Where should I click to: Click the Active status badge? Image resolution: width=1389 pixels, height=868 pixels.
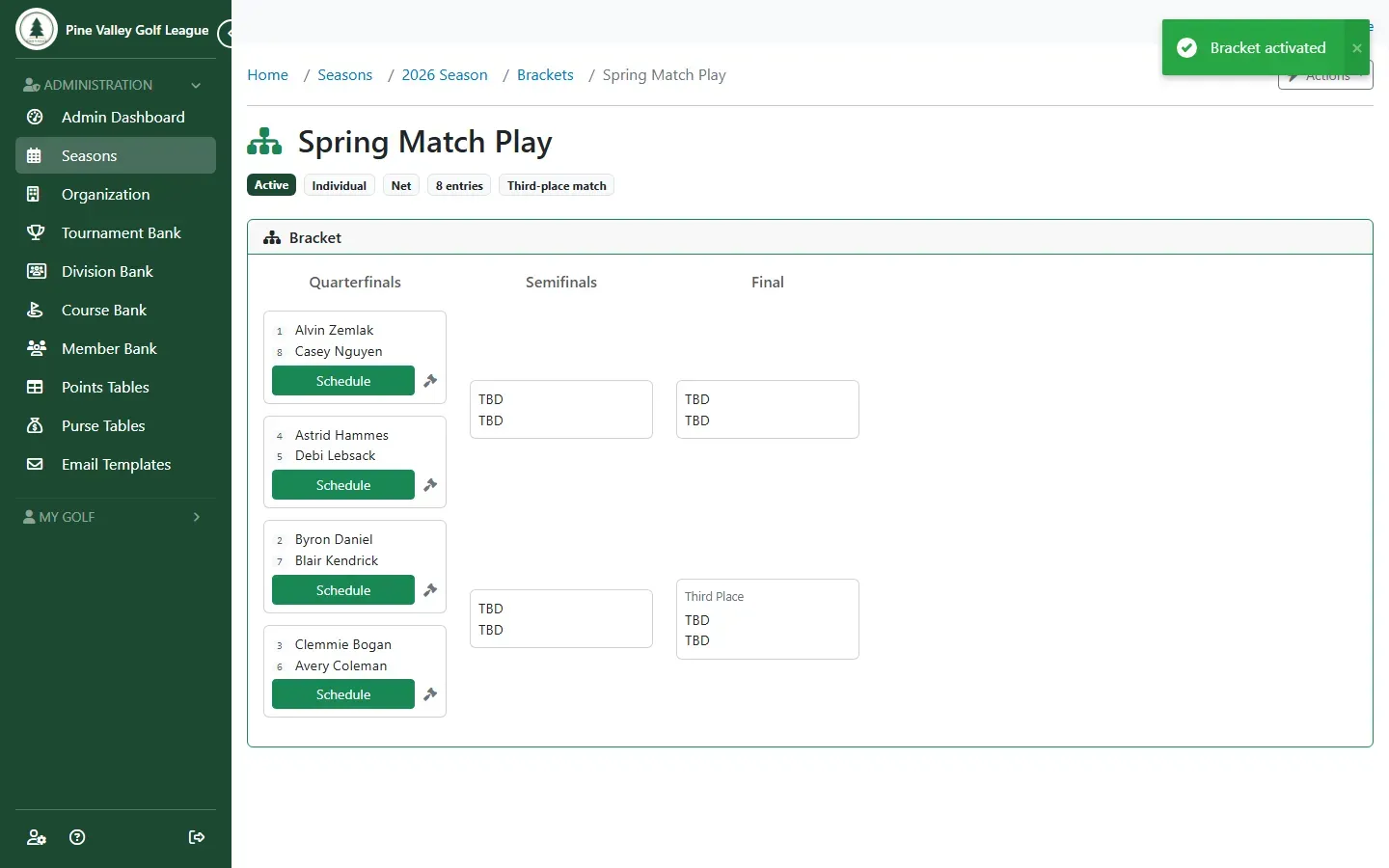pos(271,185)
